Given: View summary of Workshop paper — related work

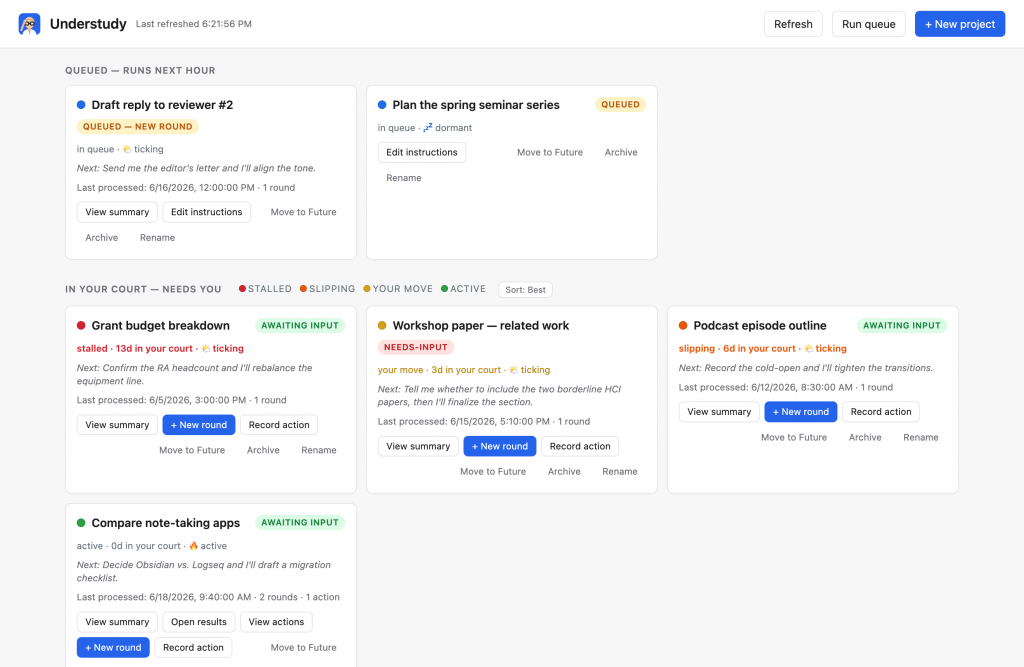Looking at the screenshot, I should pos(418,446).
